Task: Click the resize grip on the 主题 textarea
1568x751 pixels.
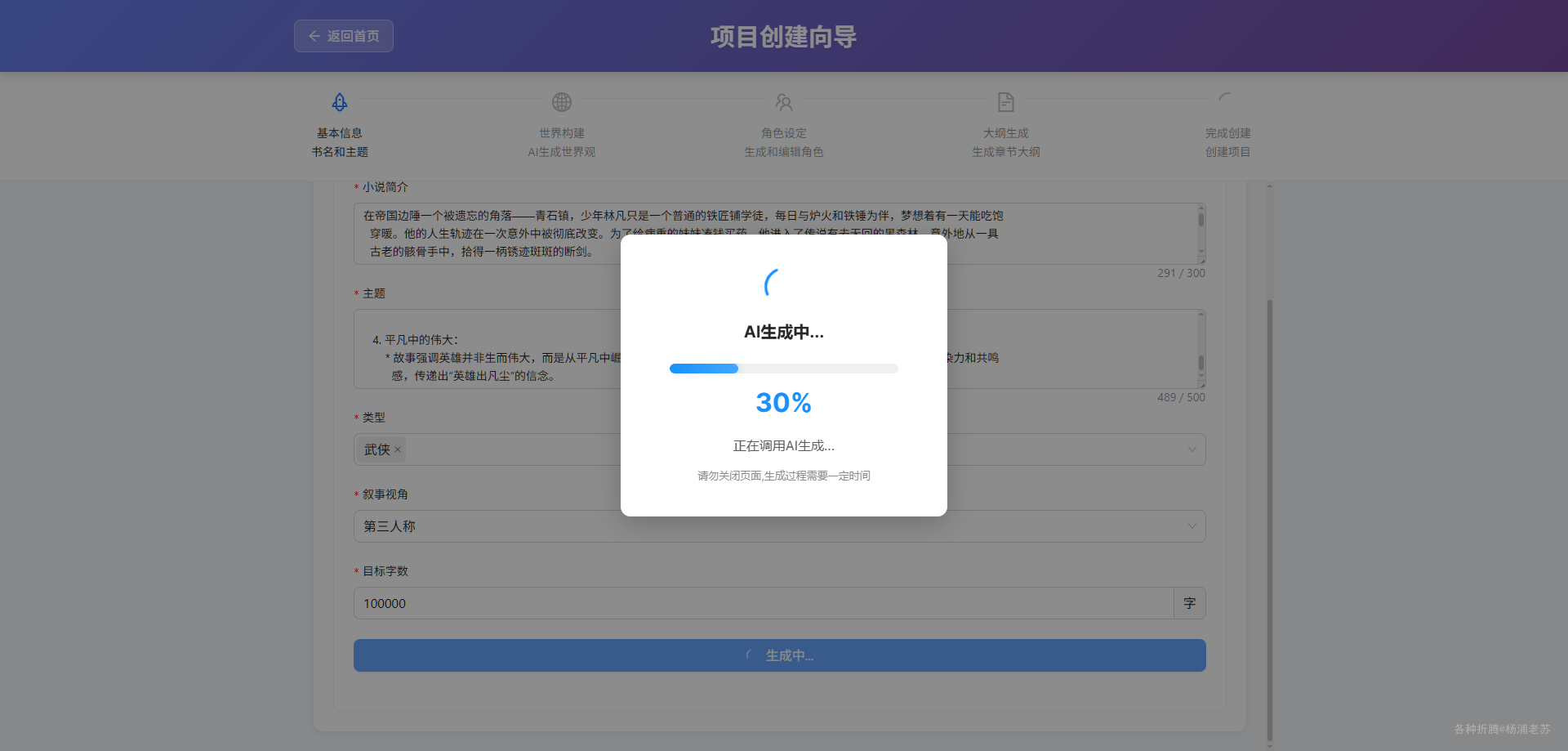Action: coord(1201,384)
